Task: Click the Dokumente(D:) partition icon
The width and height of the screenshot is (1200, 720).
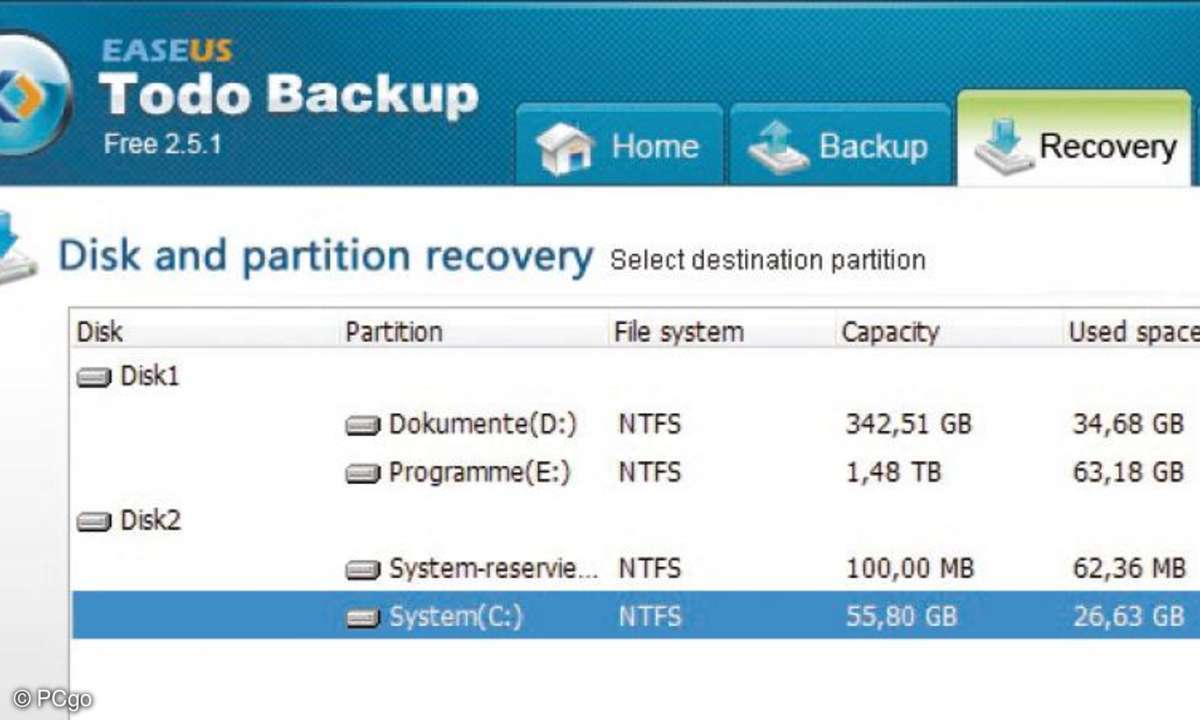Action: coord(363,426)
